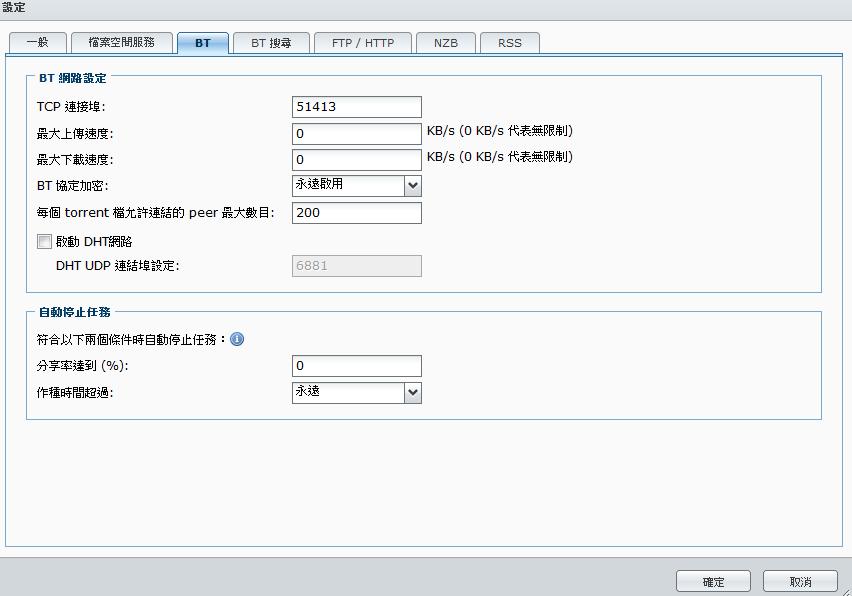Image resolution: width=852 pixels, height=596 pixels.
Task: Click the 分享率達到 (%) input field
Action: pyautogui.click(x=357, y=366)
